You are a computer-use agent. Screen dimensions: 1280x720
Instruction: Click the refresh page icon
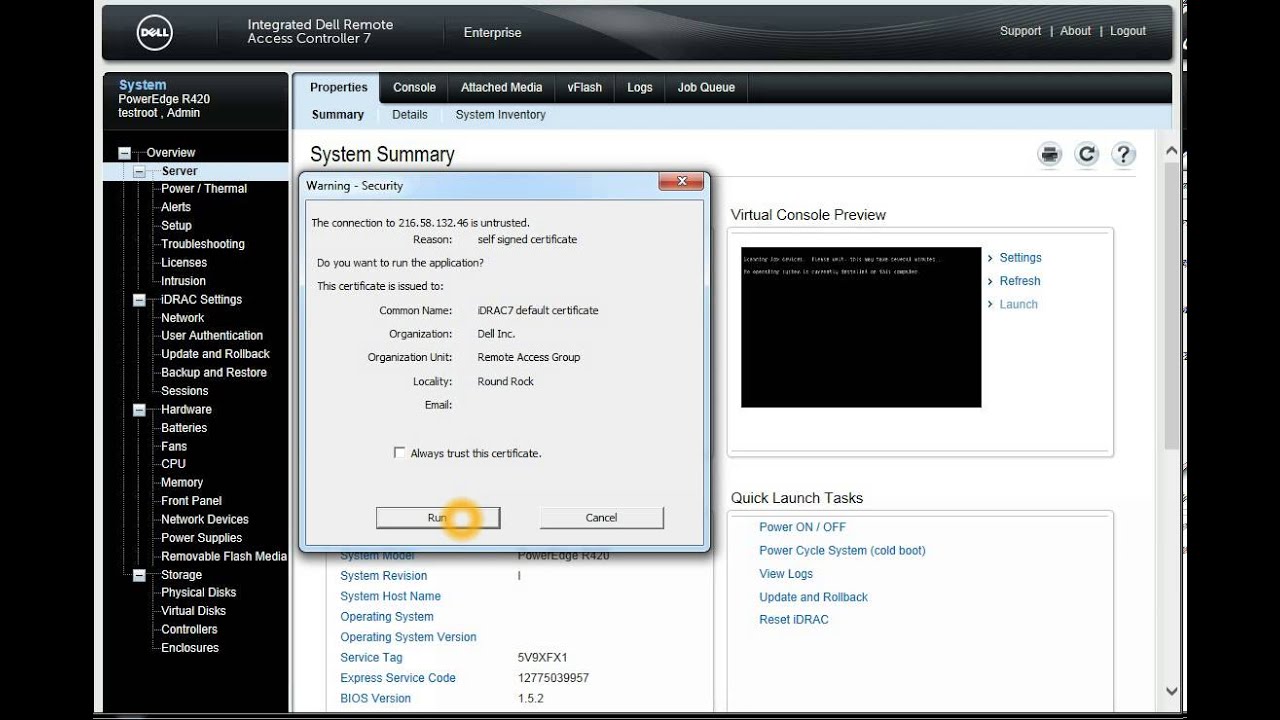[x=1086, y=154]
